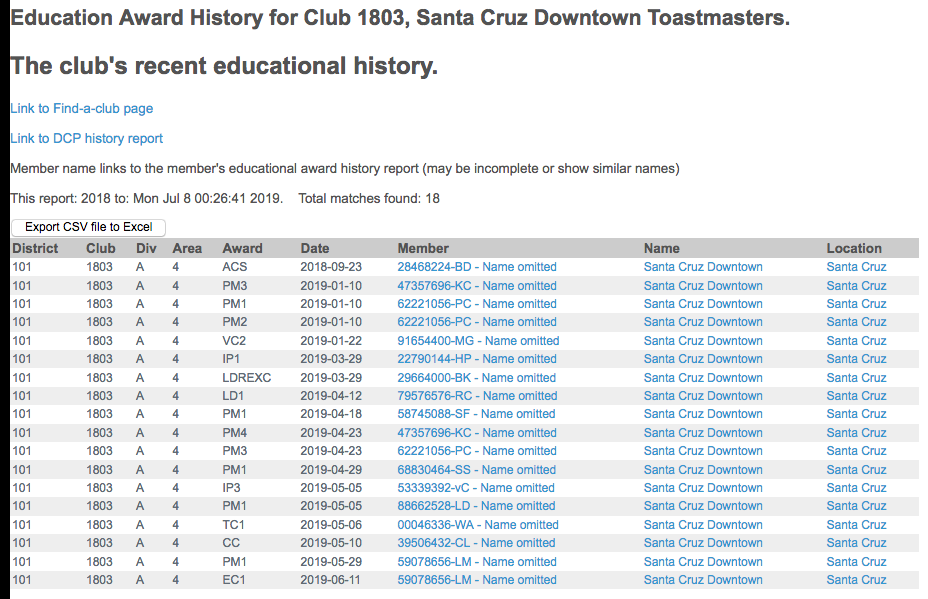Open Santa Cruz location link in the EC1 row
928x599 pixels.
[856, 580]
